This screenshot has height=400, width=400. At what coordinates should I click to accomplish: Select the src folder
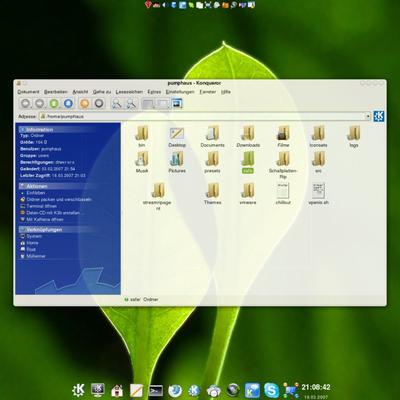318,162
